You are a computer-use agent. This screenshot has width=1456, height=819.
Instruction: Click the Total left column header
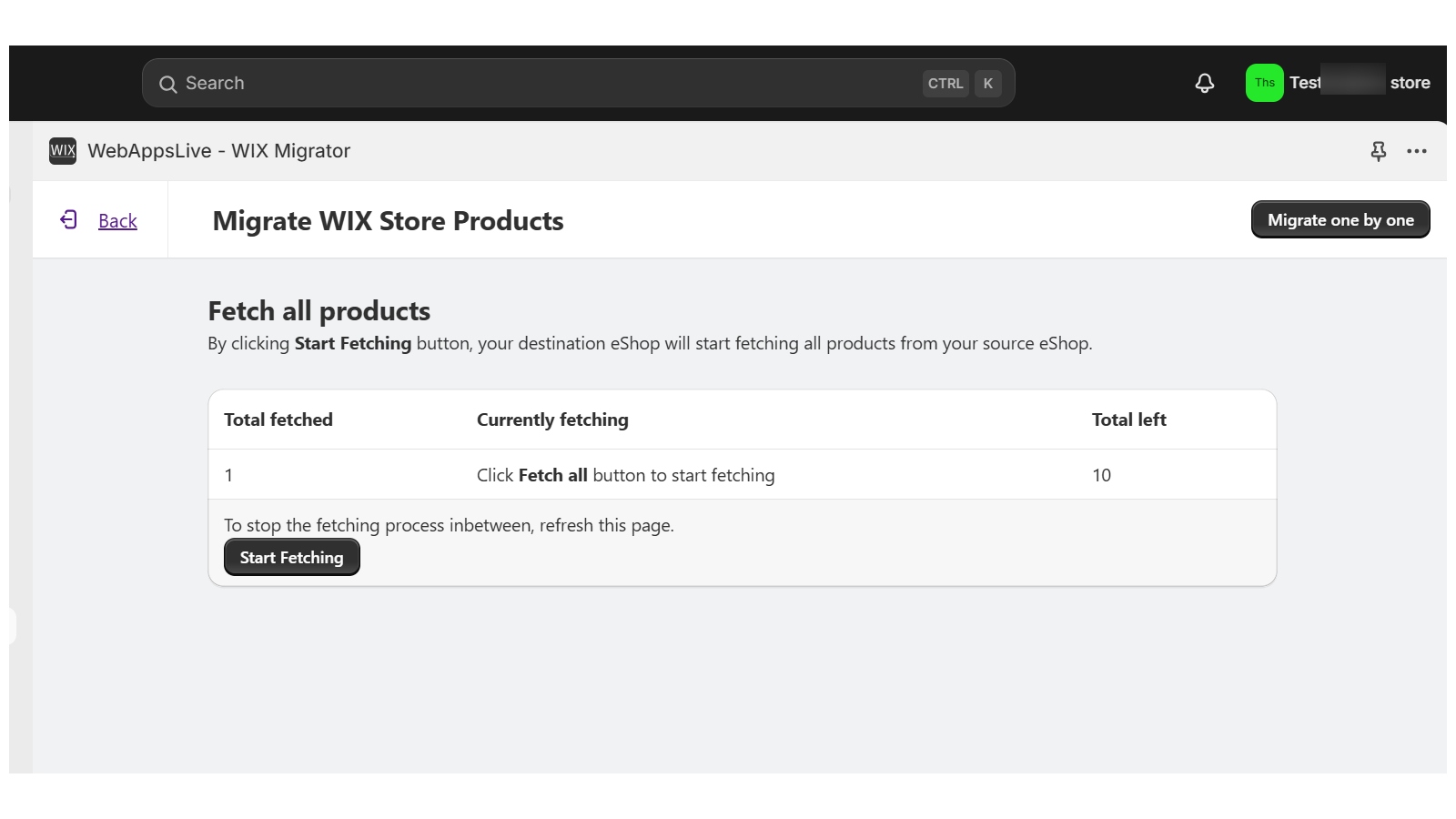click(1128, 420)
